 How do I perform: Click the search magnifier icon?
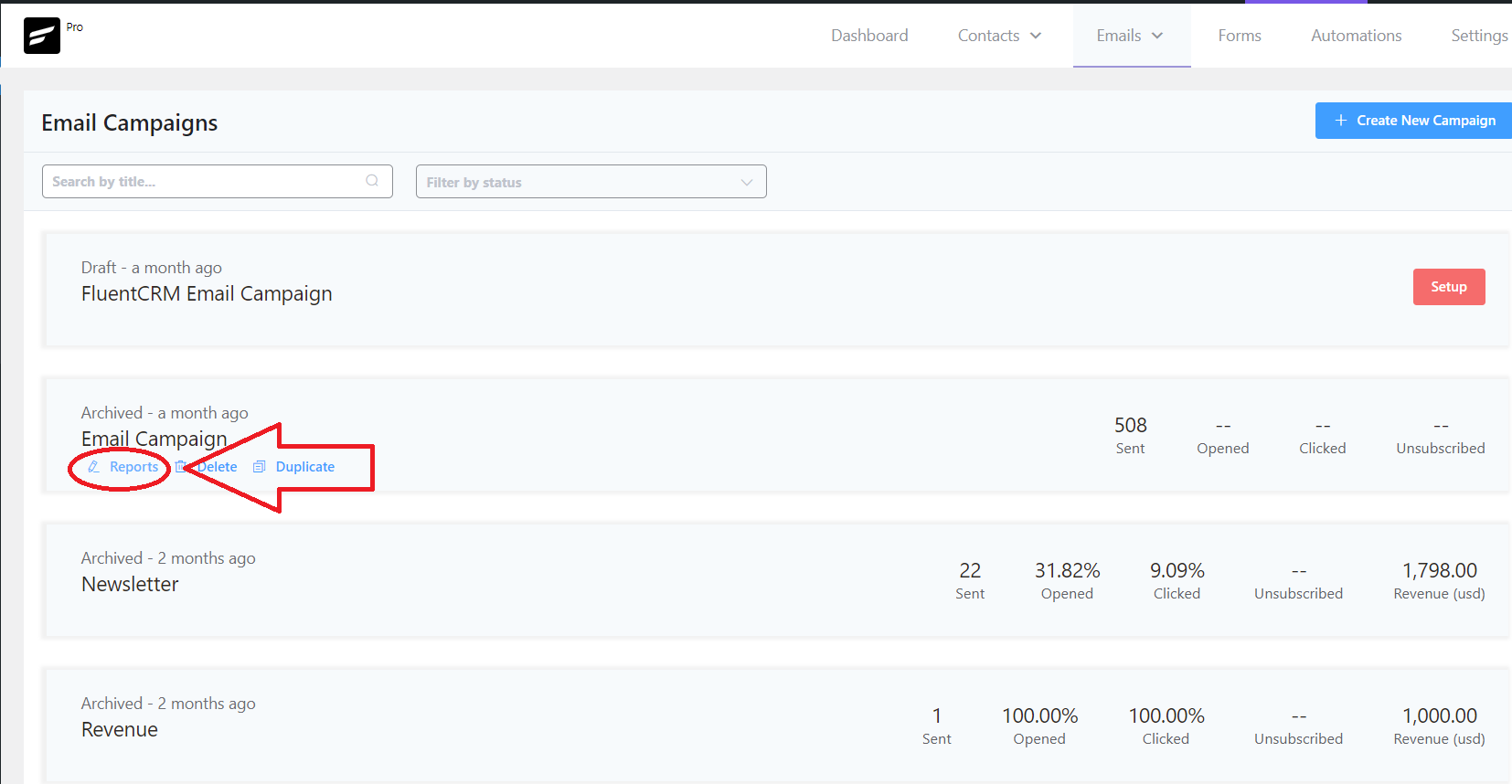[x=372, y=181]
